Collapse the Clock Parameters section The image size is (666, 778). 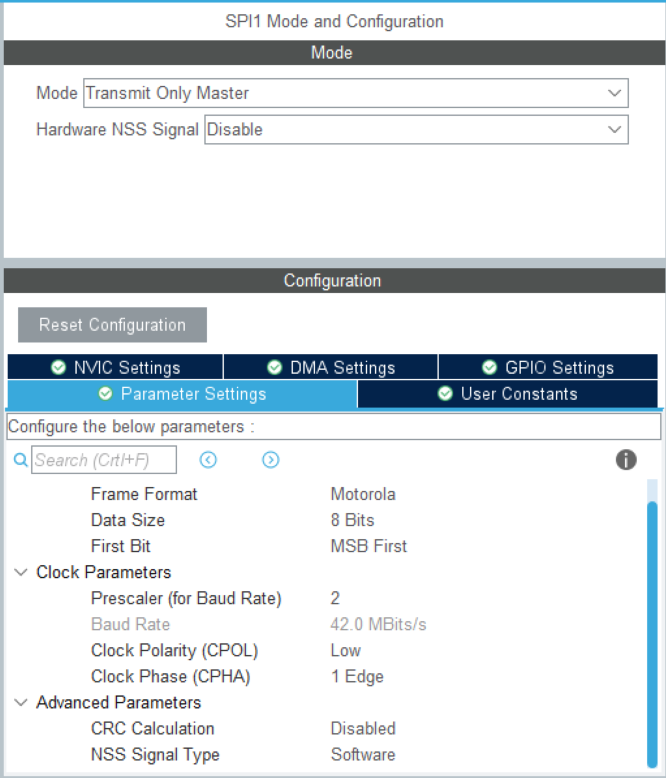pyautogui.click(x=21, y=573)
